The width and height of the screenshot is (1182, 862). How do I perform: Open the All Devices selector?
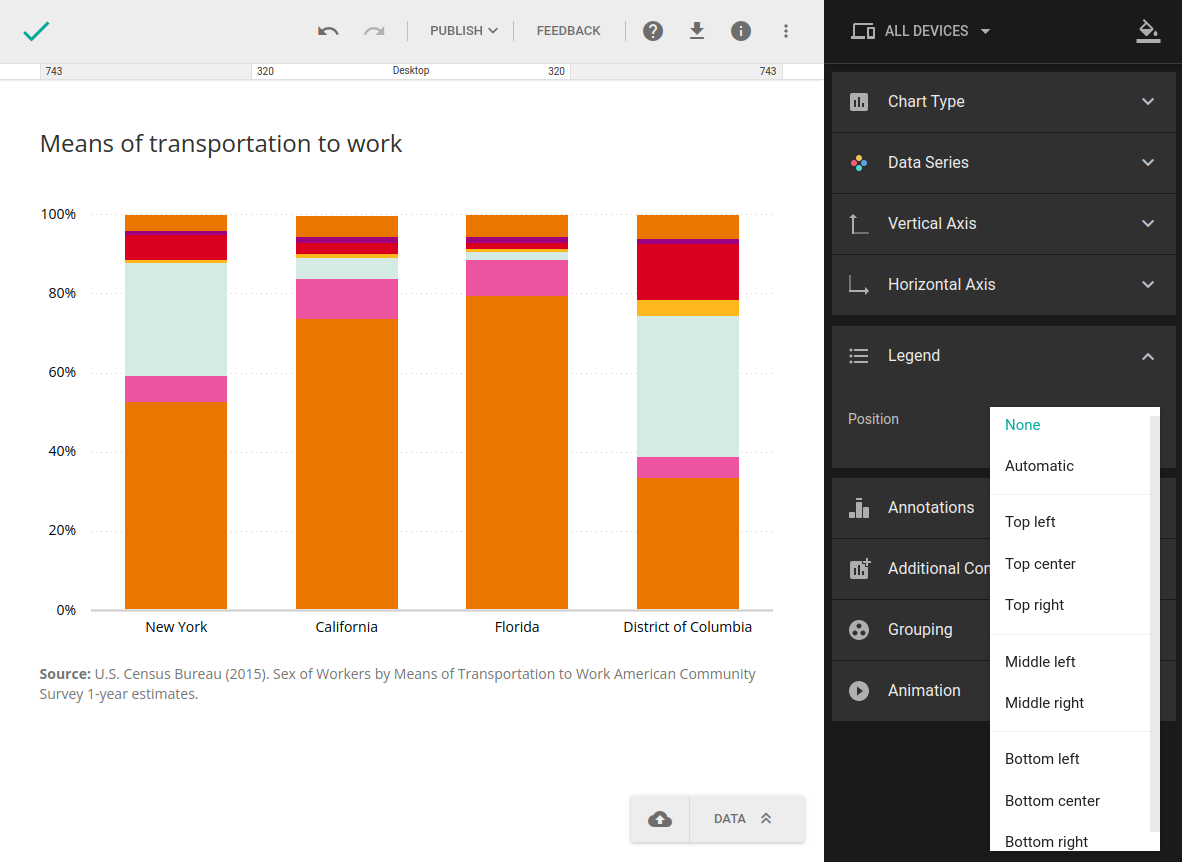(x=921, y=31)
